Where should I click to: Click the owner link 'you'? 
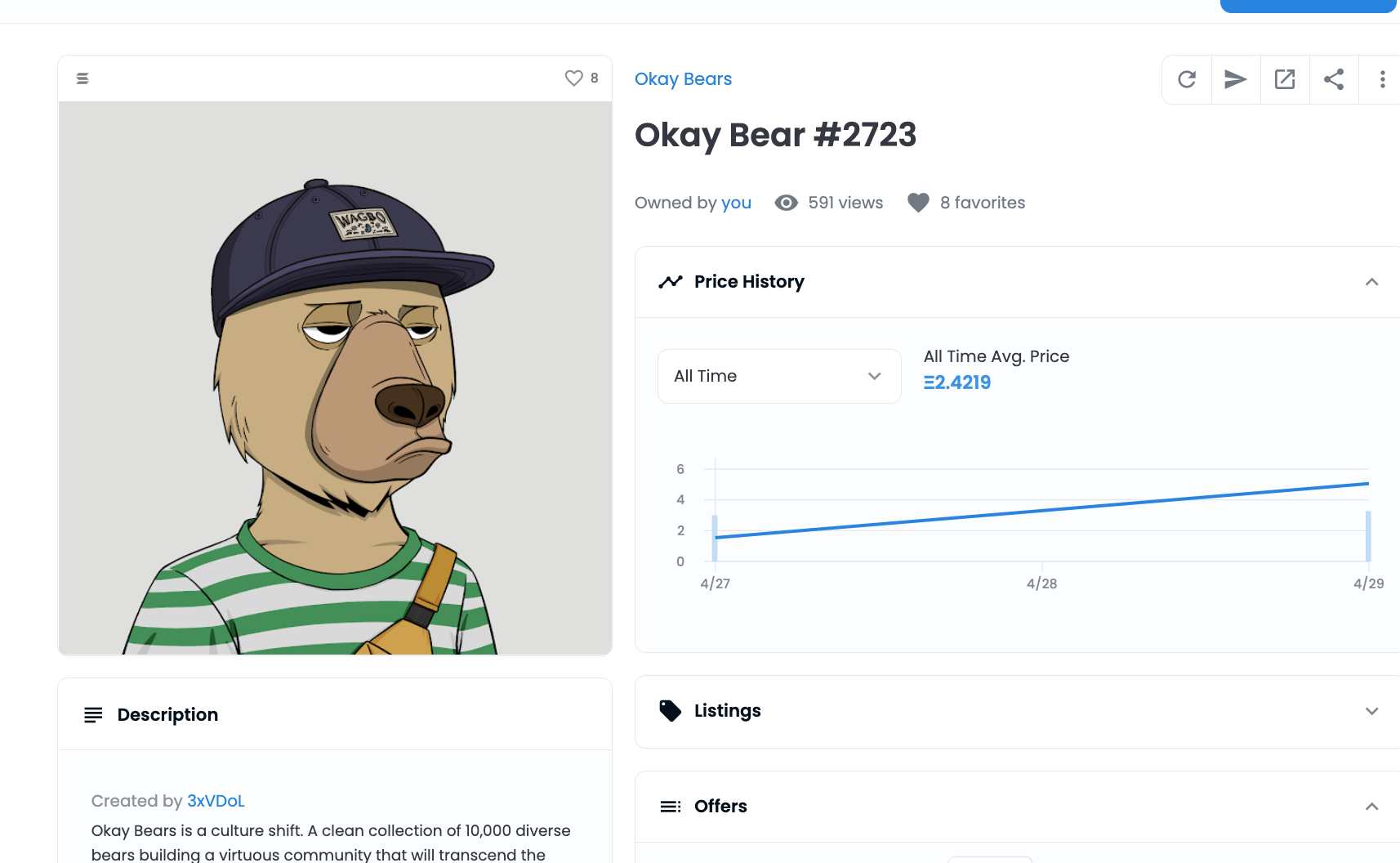pyautogui.click(x=736, y=203)
